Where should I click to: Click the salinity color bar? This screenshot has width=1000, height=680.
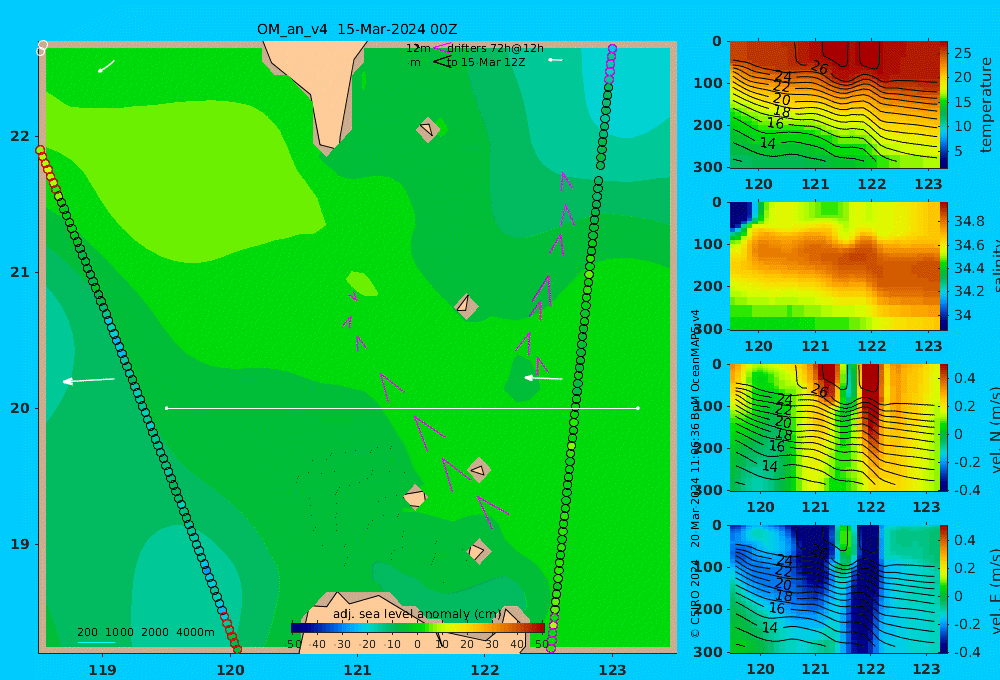(944, 266)
